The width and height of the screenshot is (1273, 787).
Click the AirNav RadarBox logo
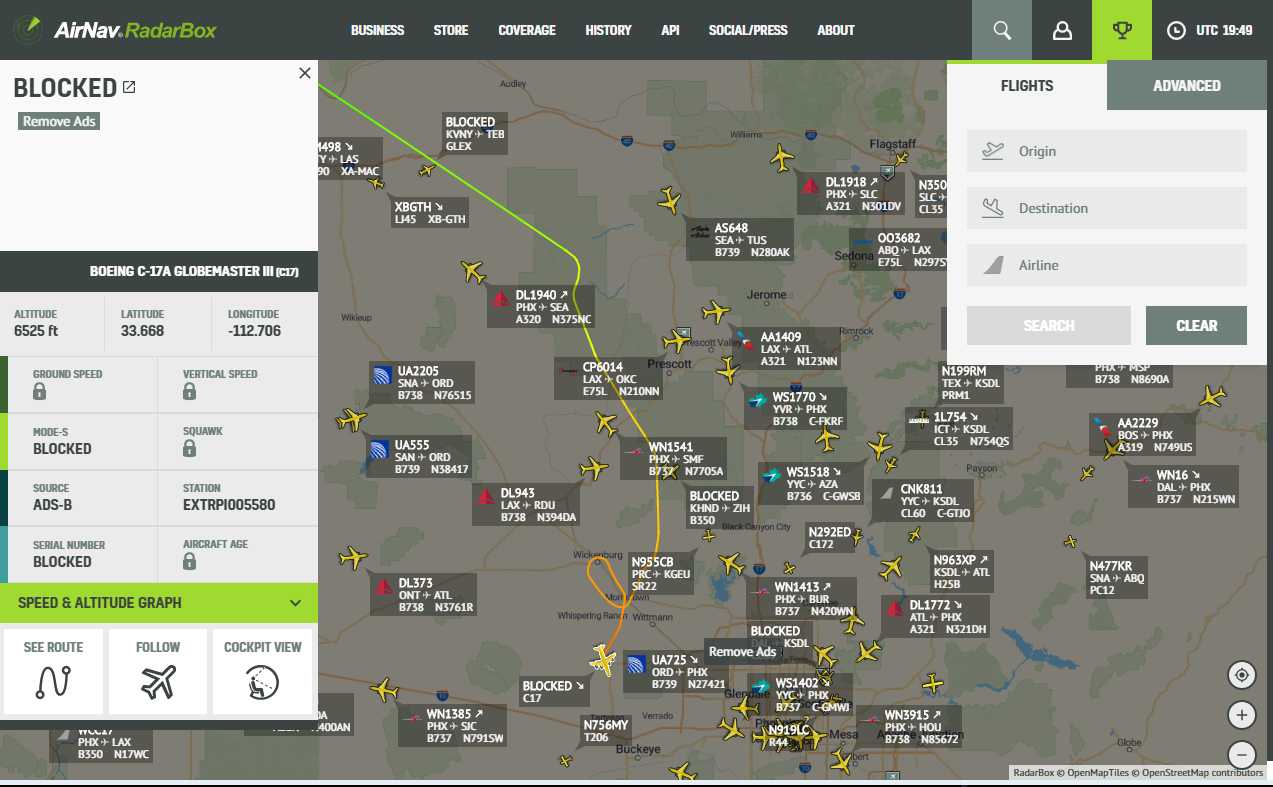click(115, 30)
